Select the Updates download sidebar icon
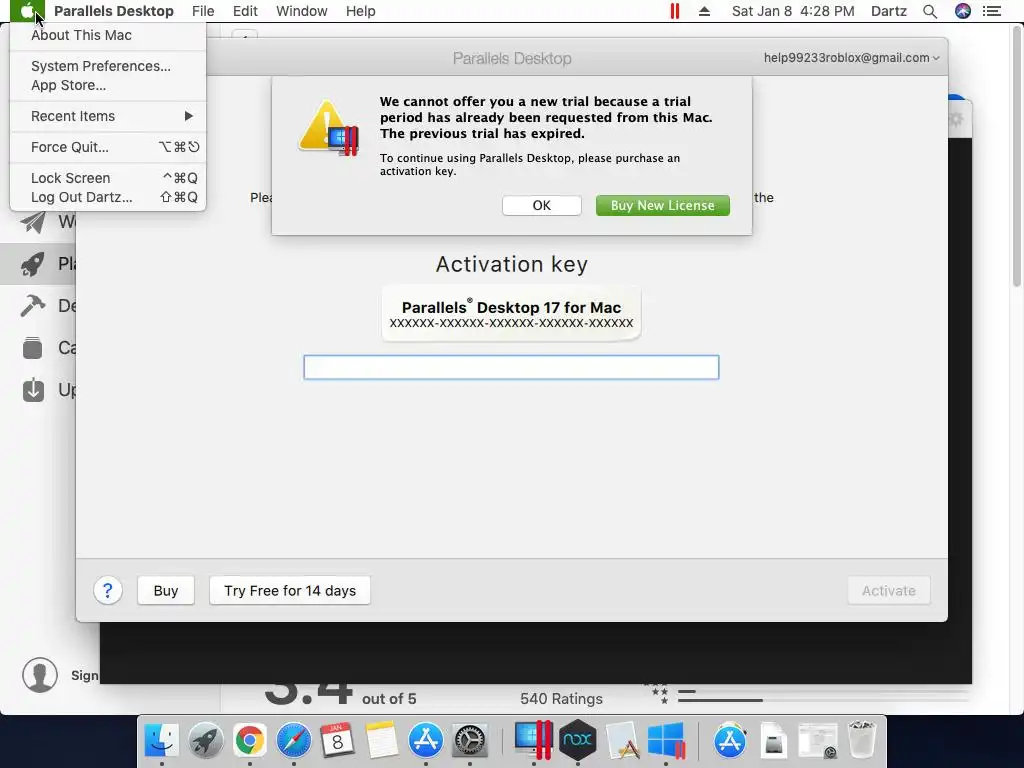Viewport: 1024px width, 768px height. [33, 390]
